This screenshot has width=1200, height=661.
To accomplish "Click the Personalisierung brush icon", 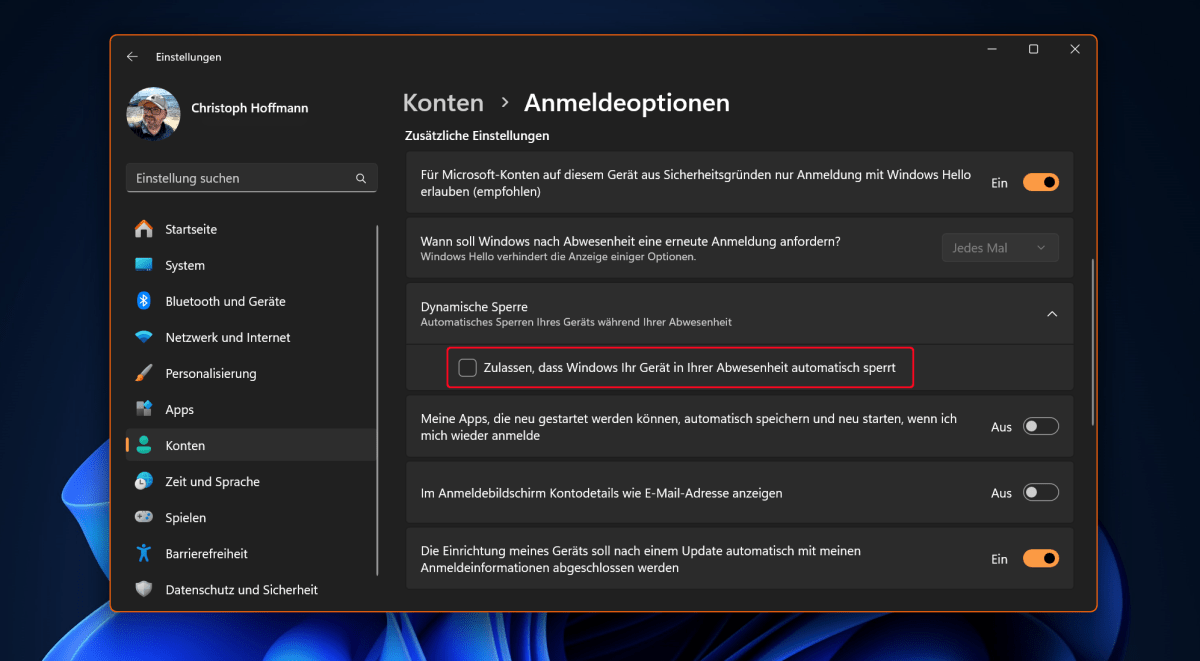I will [144, 373].
